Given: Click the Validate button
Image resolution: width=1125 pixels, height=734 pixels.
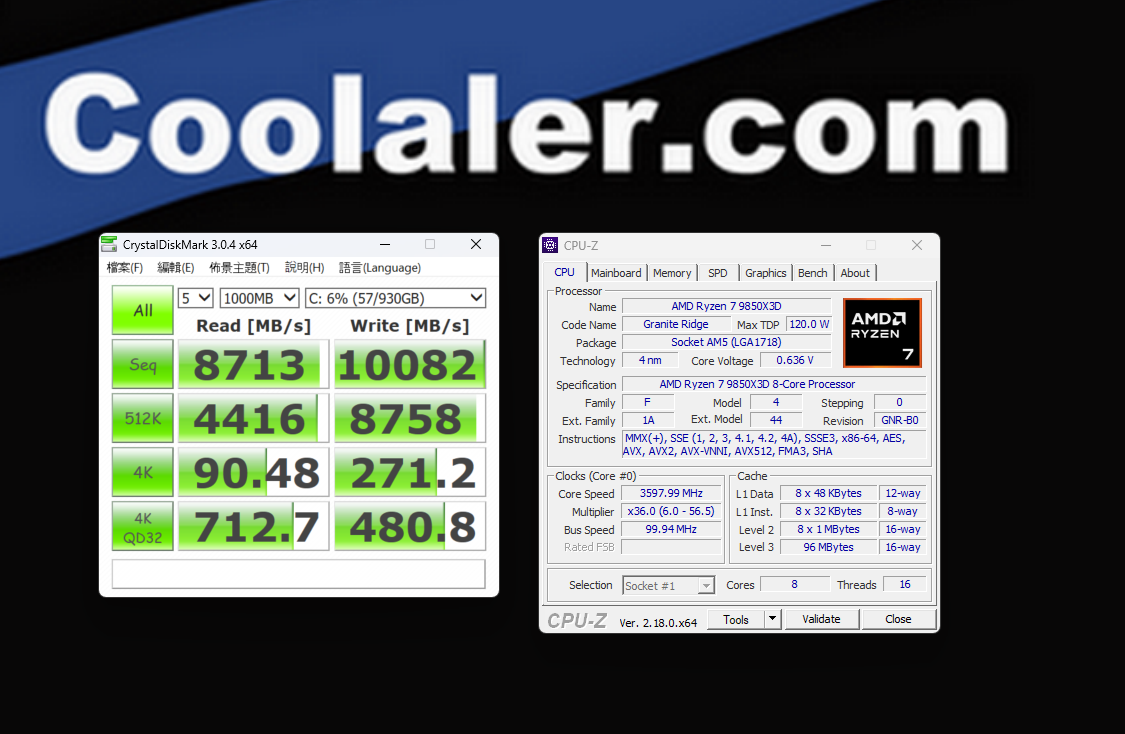Looking at the screenshot, I should click(x=822, y=619).
